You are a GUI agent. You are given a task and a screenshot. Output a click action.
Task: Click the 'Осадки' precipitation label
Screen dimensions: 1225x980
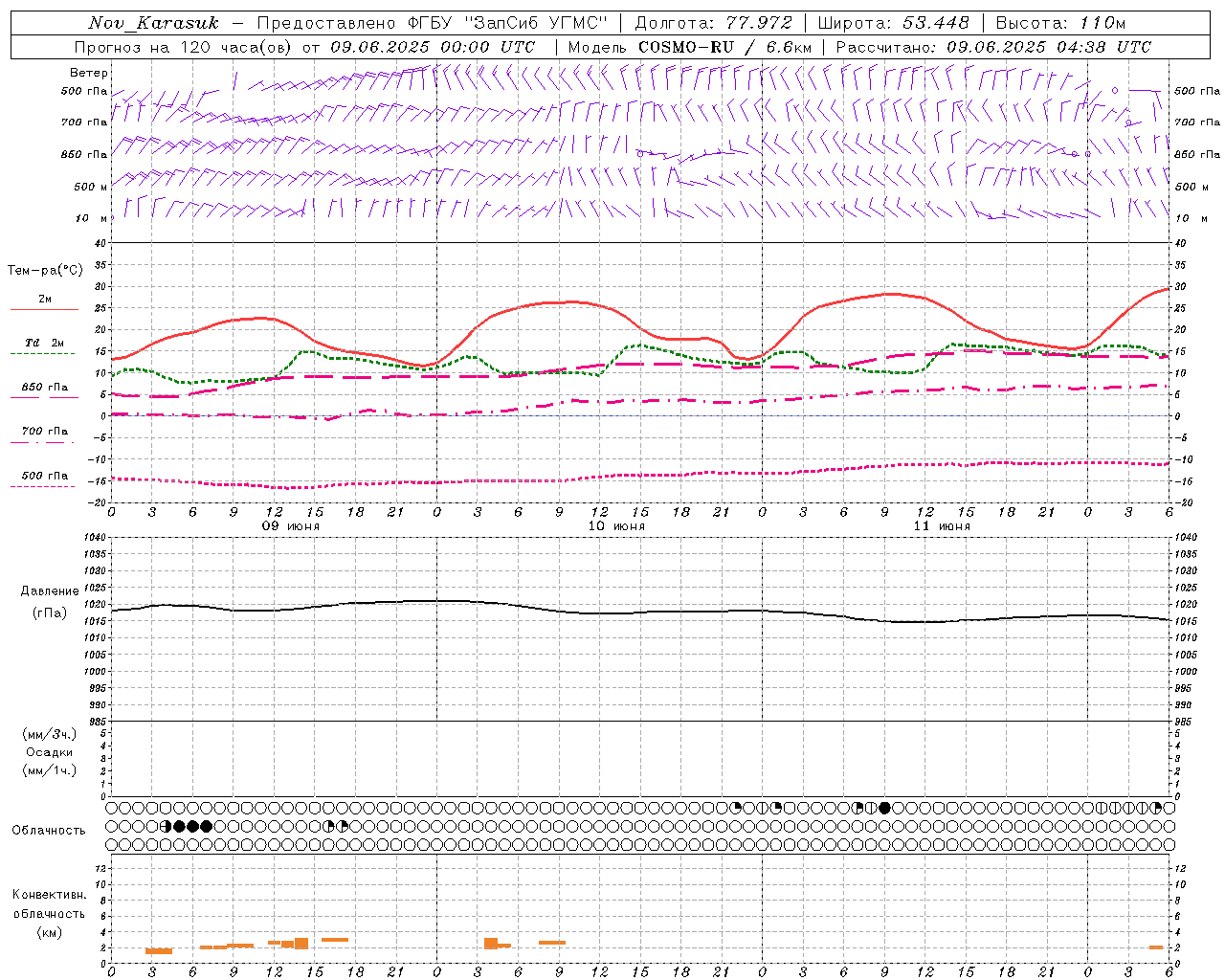[50, 752]
